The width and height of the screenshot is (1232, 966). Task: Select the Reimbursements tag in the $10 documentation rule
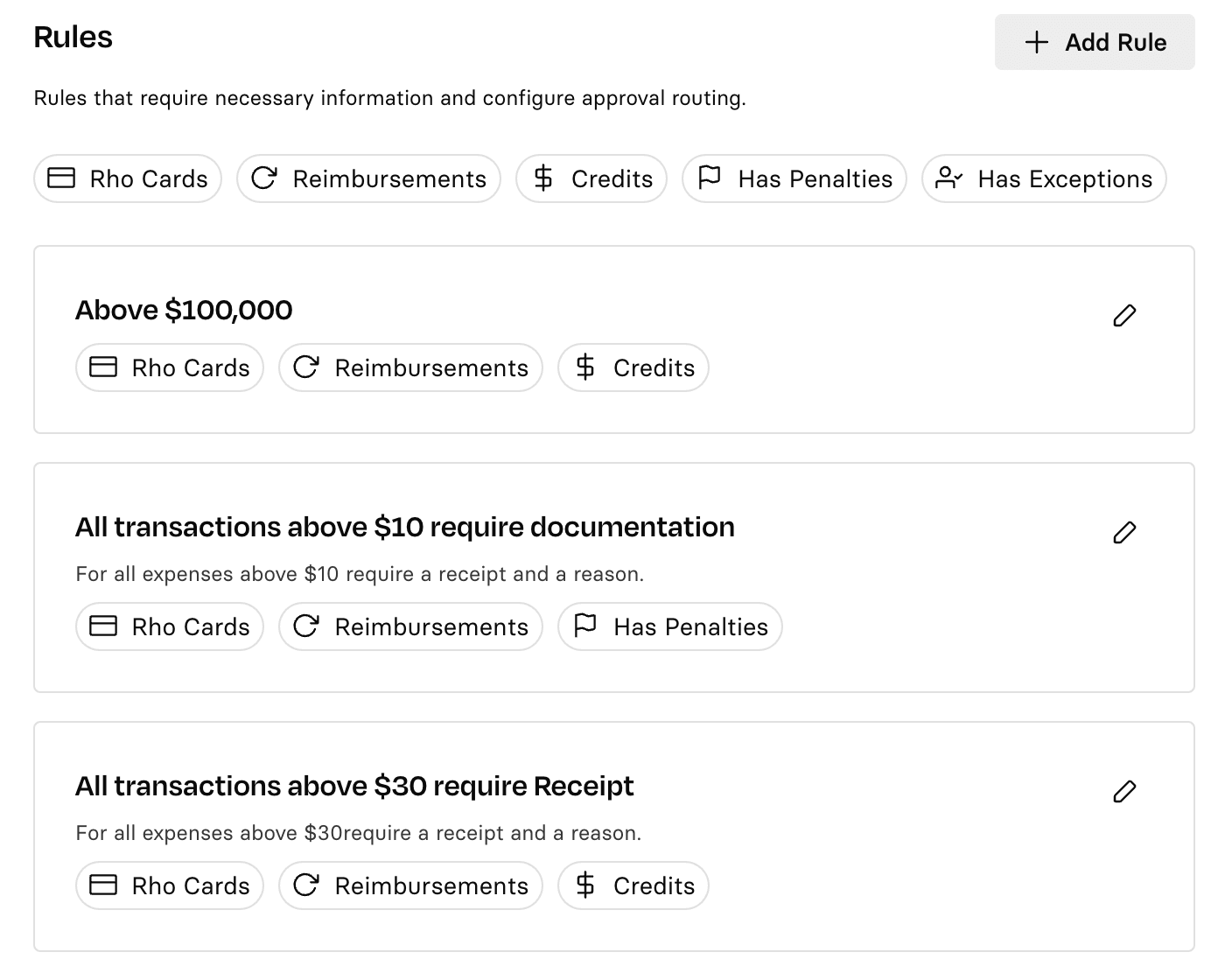tap(410, 626)
